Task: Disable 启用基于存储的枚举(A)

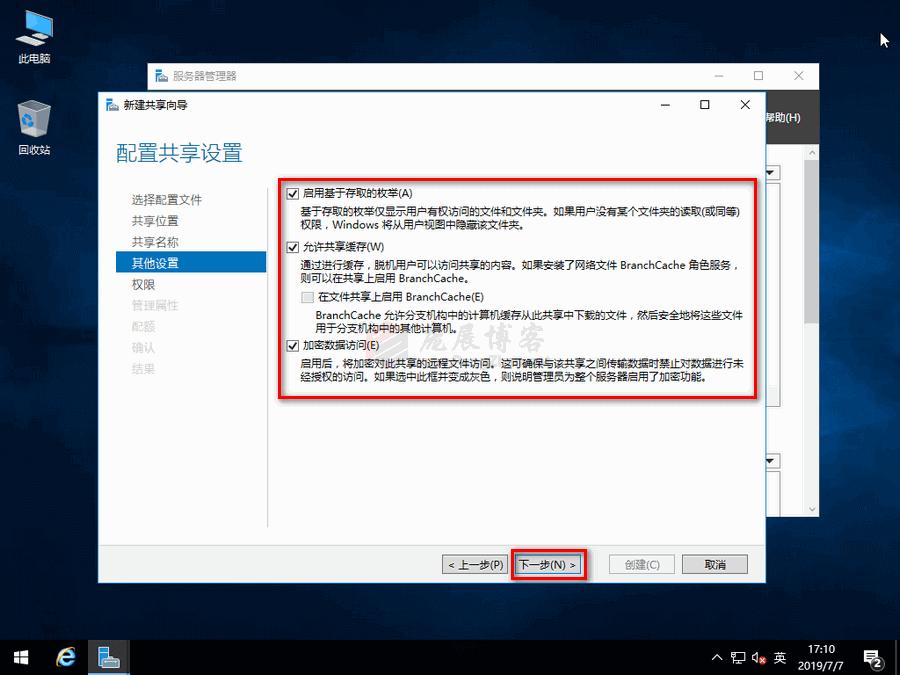Action: coord(292,192)
